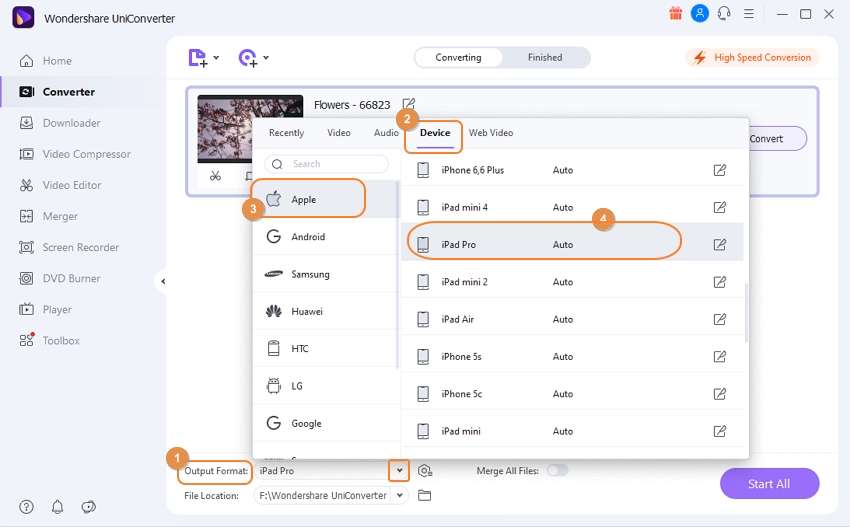Viewport: 850px width, 527px height.
Task: Select the Android brand
Action: coord(325,237)
